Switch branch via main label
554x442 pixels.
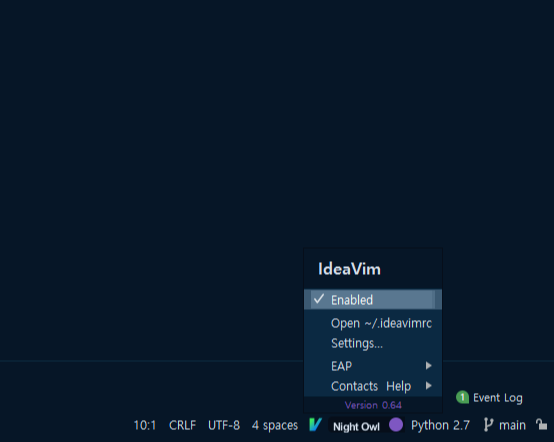512,425
